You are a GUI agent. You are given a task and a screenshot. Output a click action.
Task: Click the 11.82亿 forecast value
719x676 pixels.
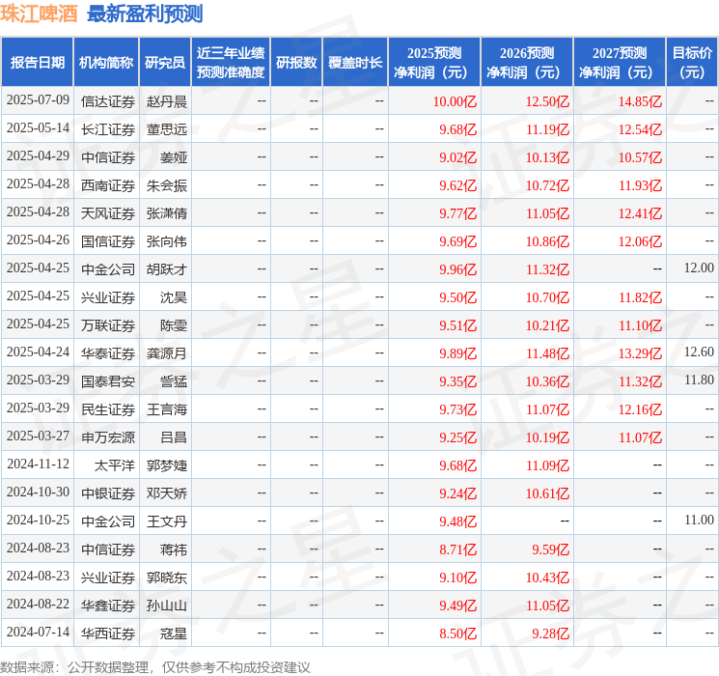click(x=640, y=297)
